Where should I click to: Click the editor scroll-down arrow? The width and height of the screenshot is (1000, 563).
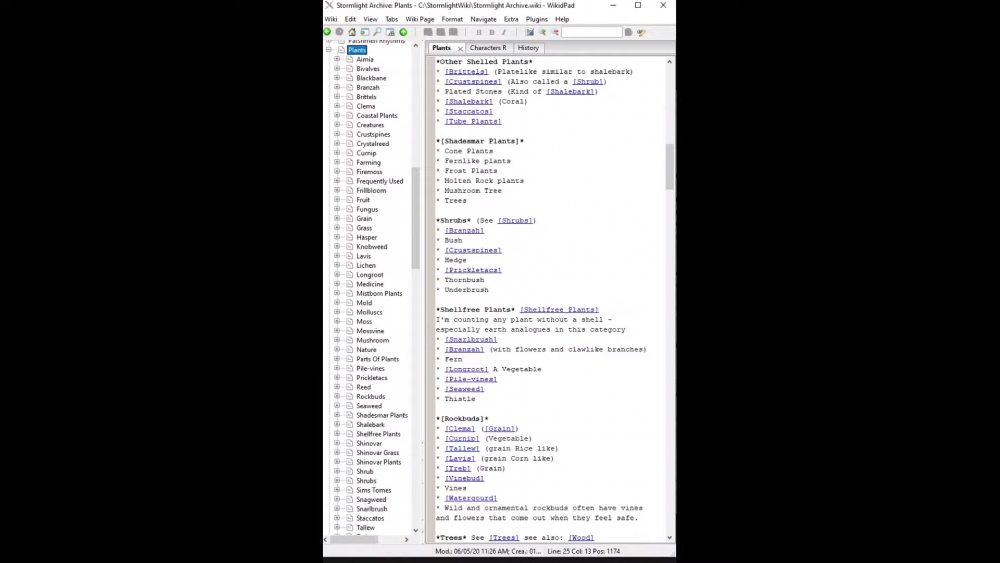point(670,537)
